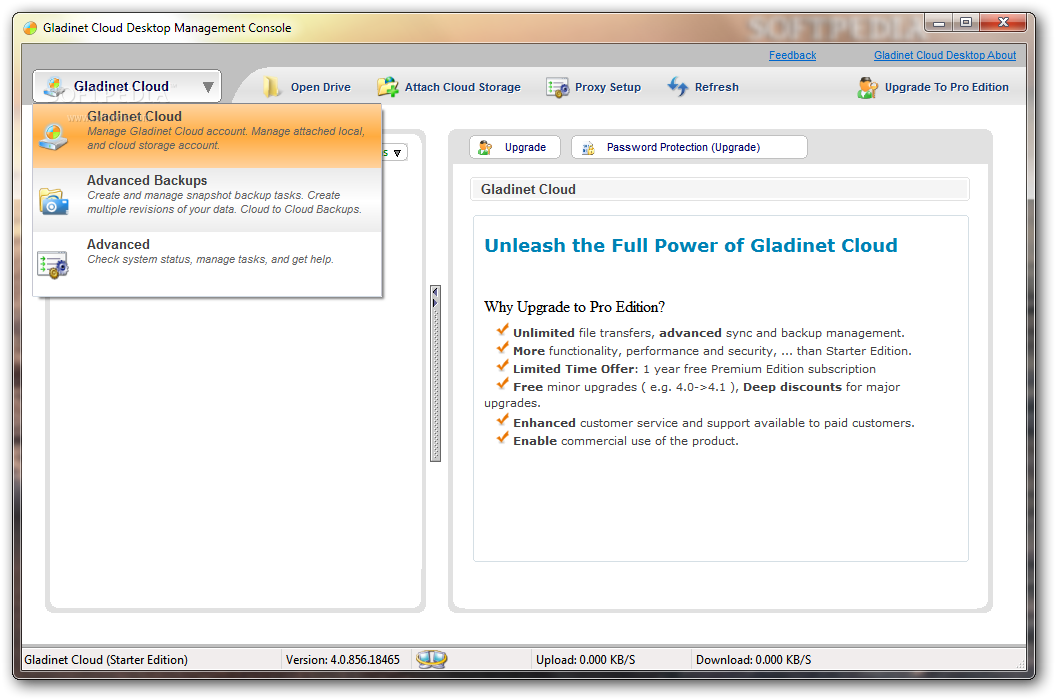The width and height of the screenshot is (1056, 700).
Task: Click 'Unleash the Full Power' heading
Action: pyautogui.click(x=690, y=245)
